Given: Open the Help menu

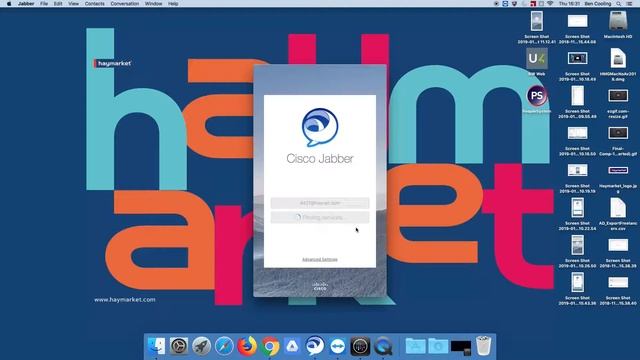Looking at the screenshot, I should 173,4.
